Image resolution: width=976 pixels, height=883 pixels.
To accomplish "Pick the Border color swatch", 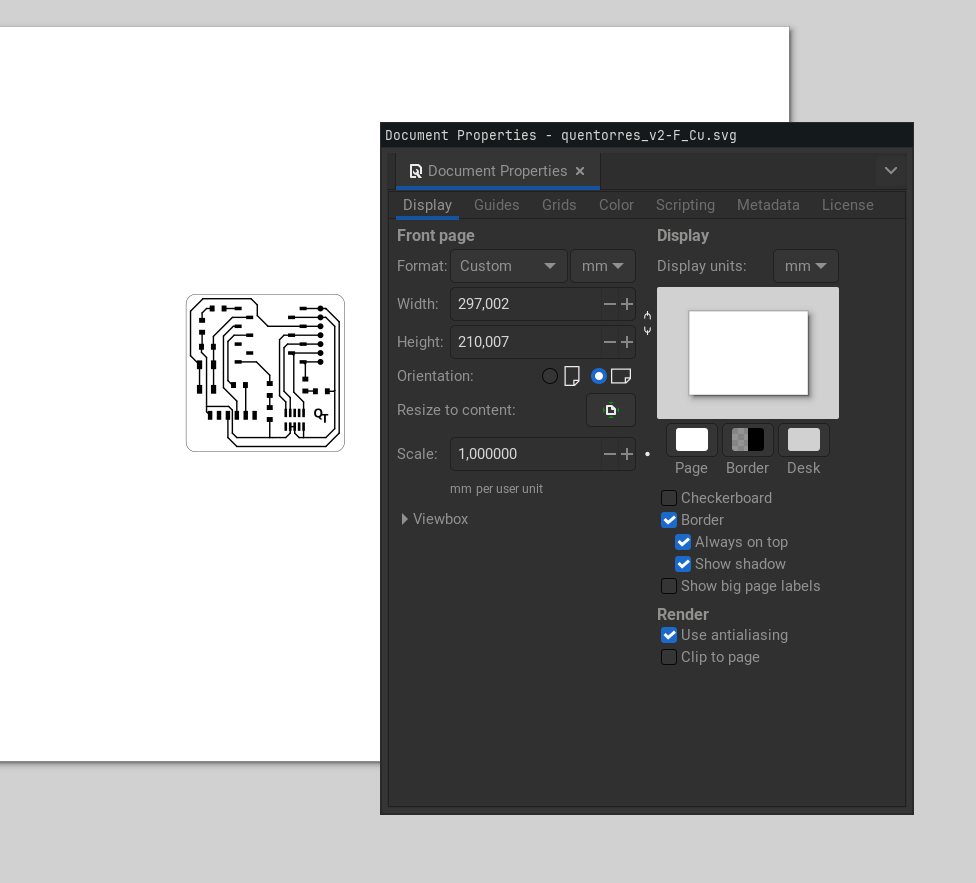I will click(748, 440).
